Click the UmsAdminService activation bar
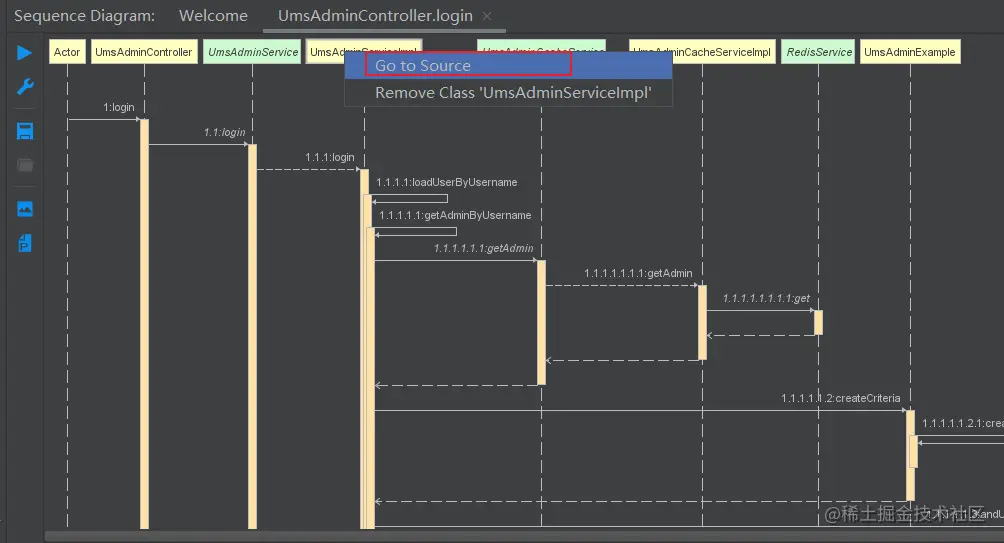The image size is (1004, 543). pyautogui.click(x=252, y=337)
